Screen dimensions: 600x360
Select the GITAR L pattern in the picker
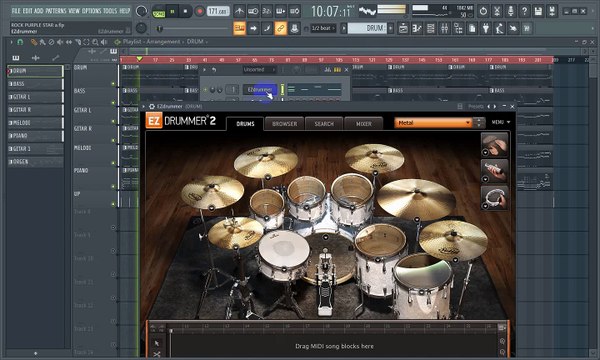35,97
